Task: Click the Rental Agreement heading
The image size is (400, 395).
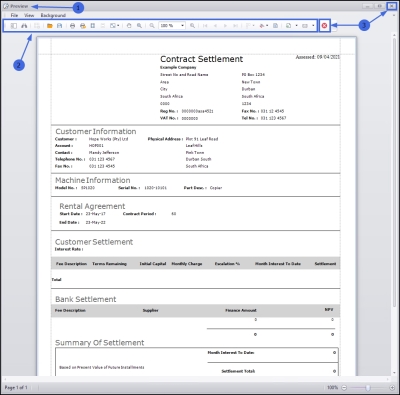Action: point(92,206)
